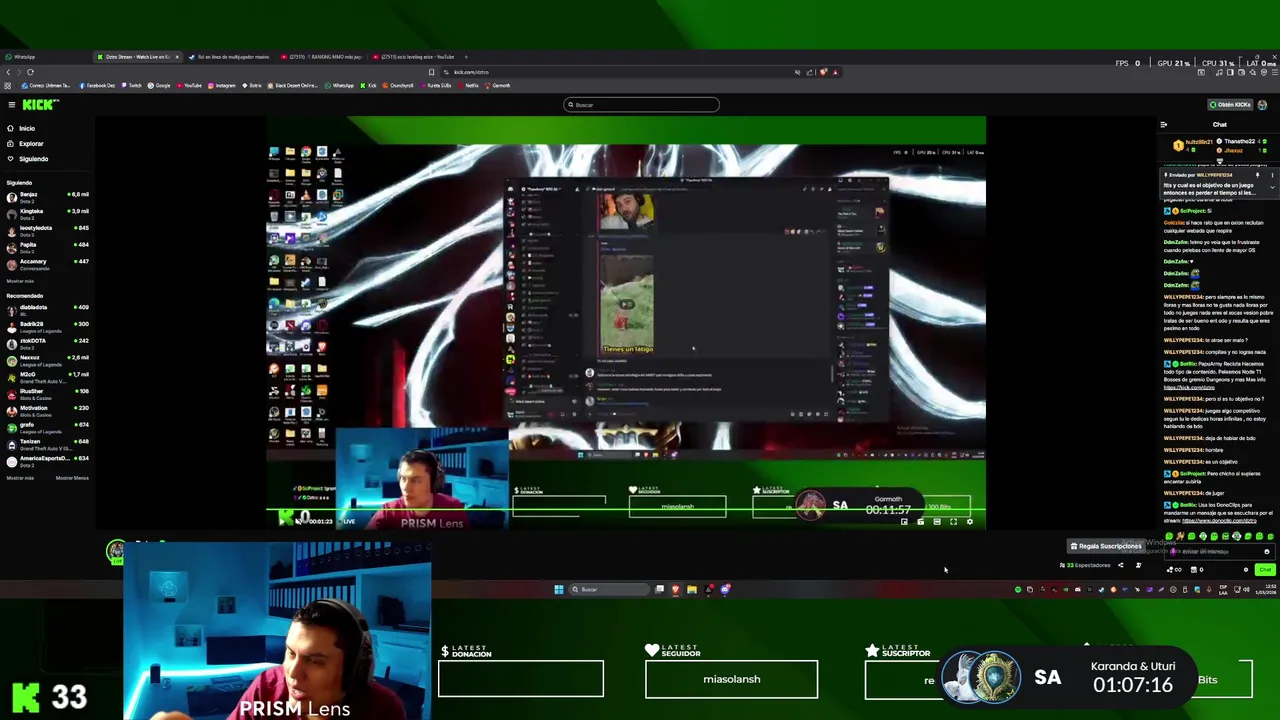
Task: Open Badrik28 recommended channel
Action: click(x=47, y=326)
